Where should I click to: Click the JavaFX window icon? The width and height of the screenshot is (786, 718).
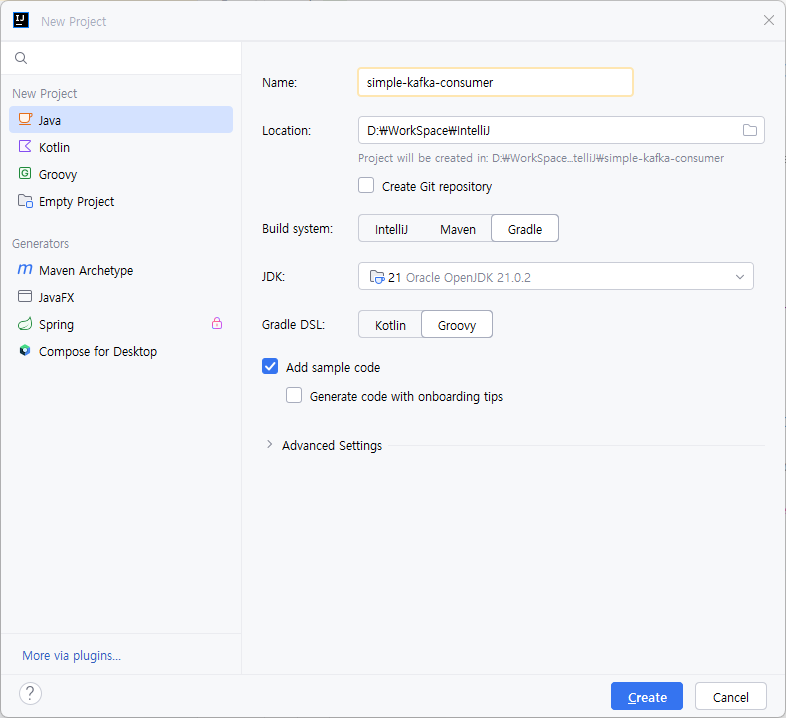(25, 296)
